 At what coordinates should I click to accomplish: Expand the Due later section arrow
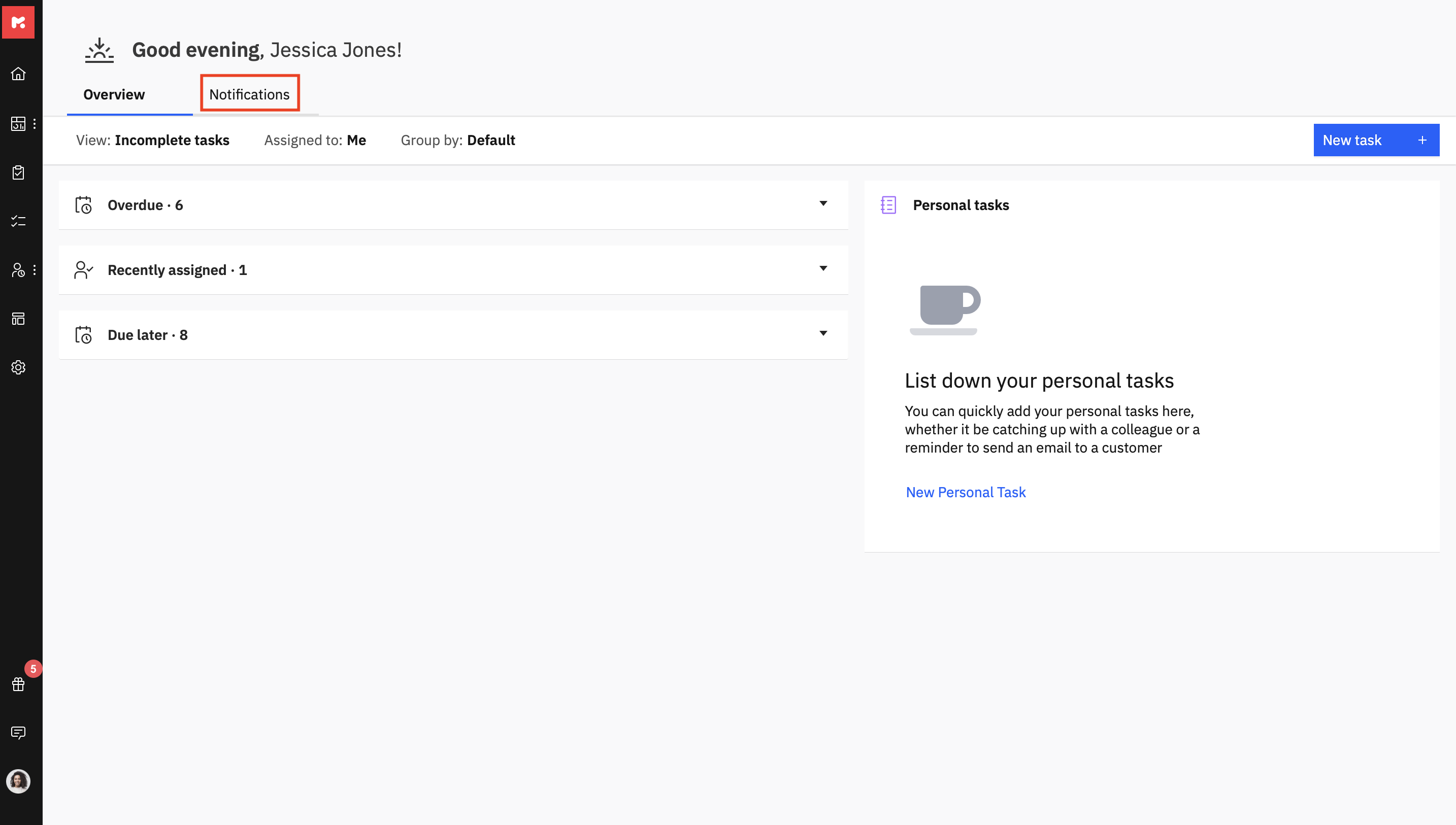(823, 333)
